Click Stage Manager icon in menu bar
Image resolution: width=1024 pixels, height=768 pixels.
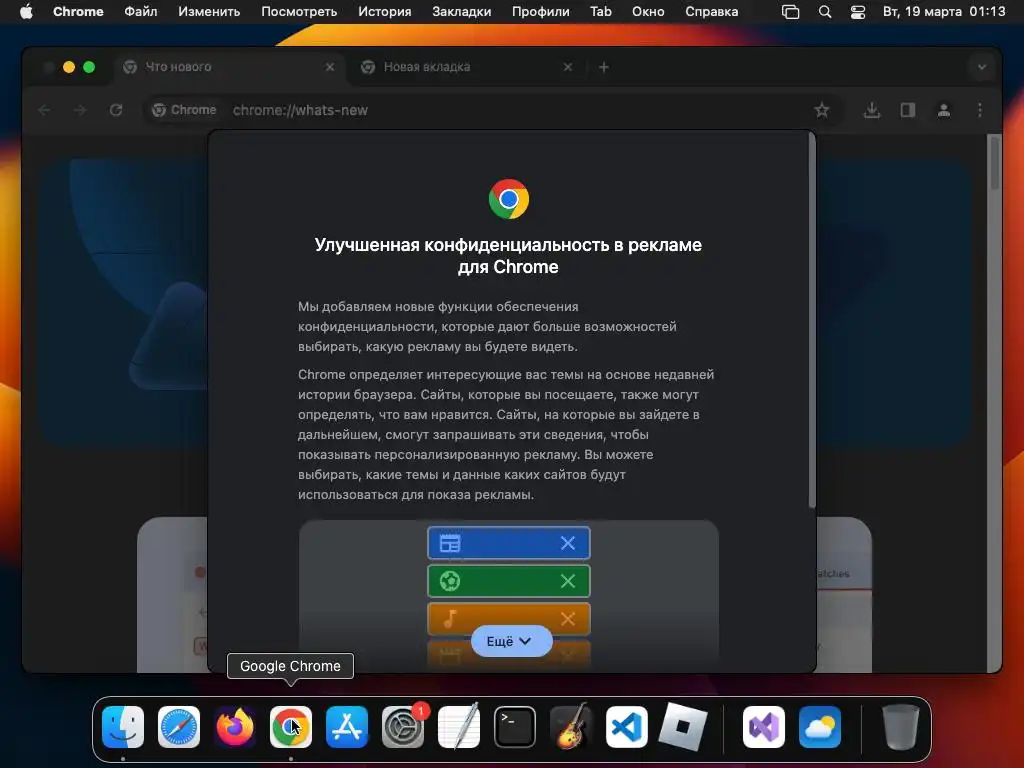790,12
